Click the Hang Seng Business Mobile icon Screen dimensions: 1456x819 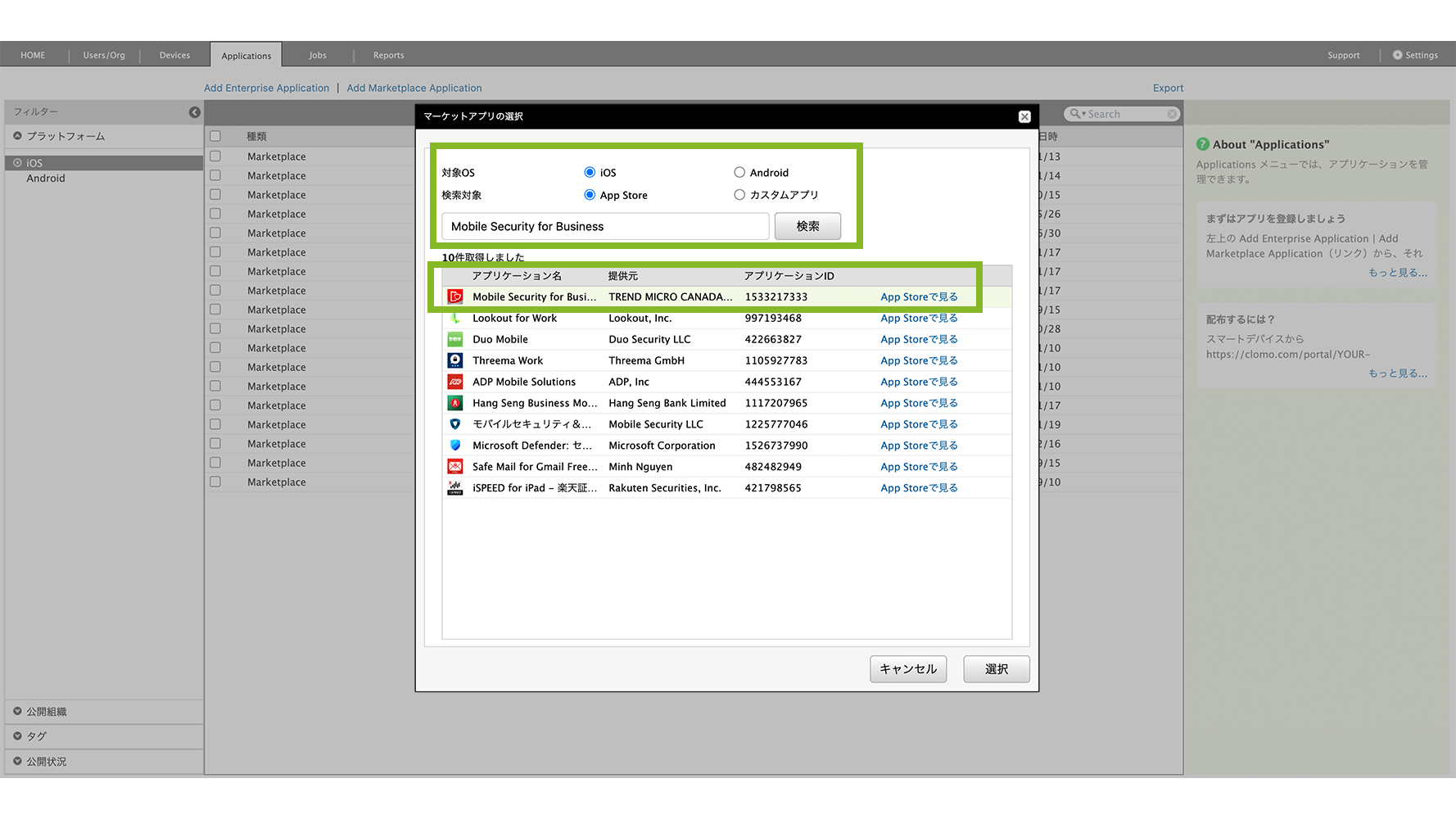455,403
